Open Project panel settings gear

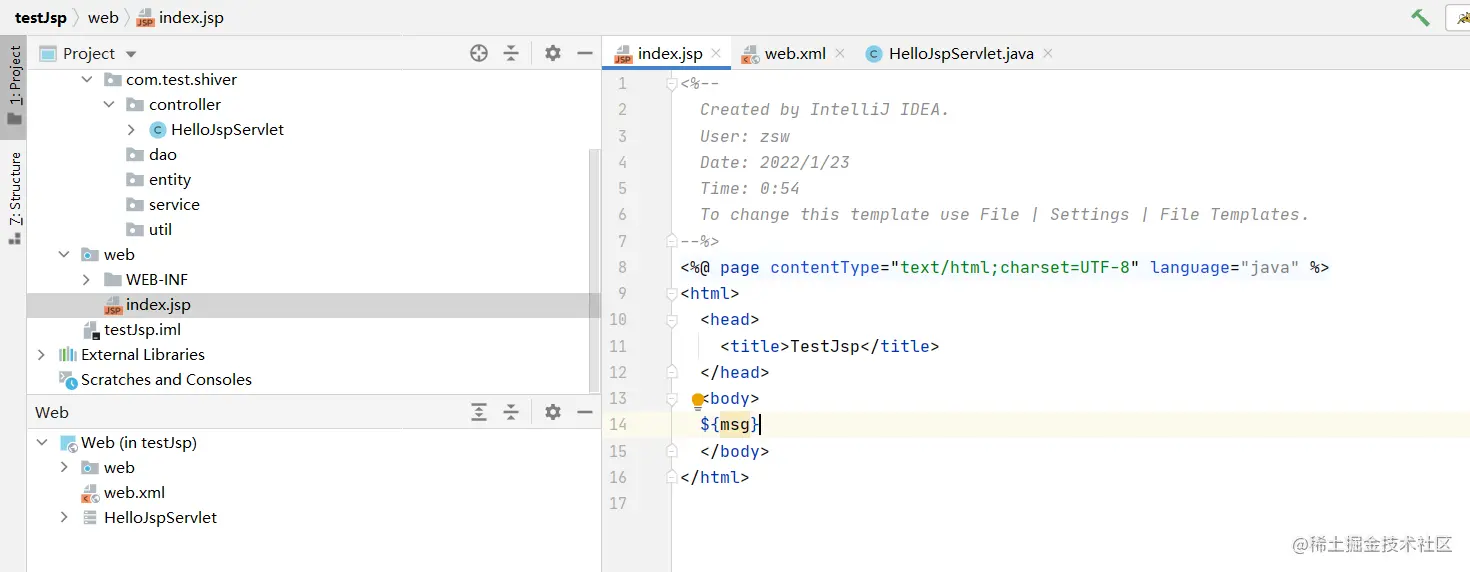(553, 53)
